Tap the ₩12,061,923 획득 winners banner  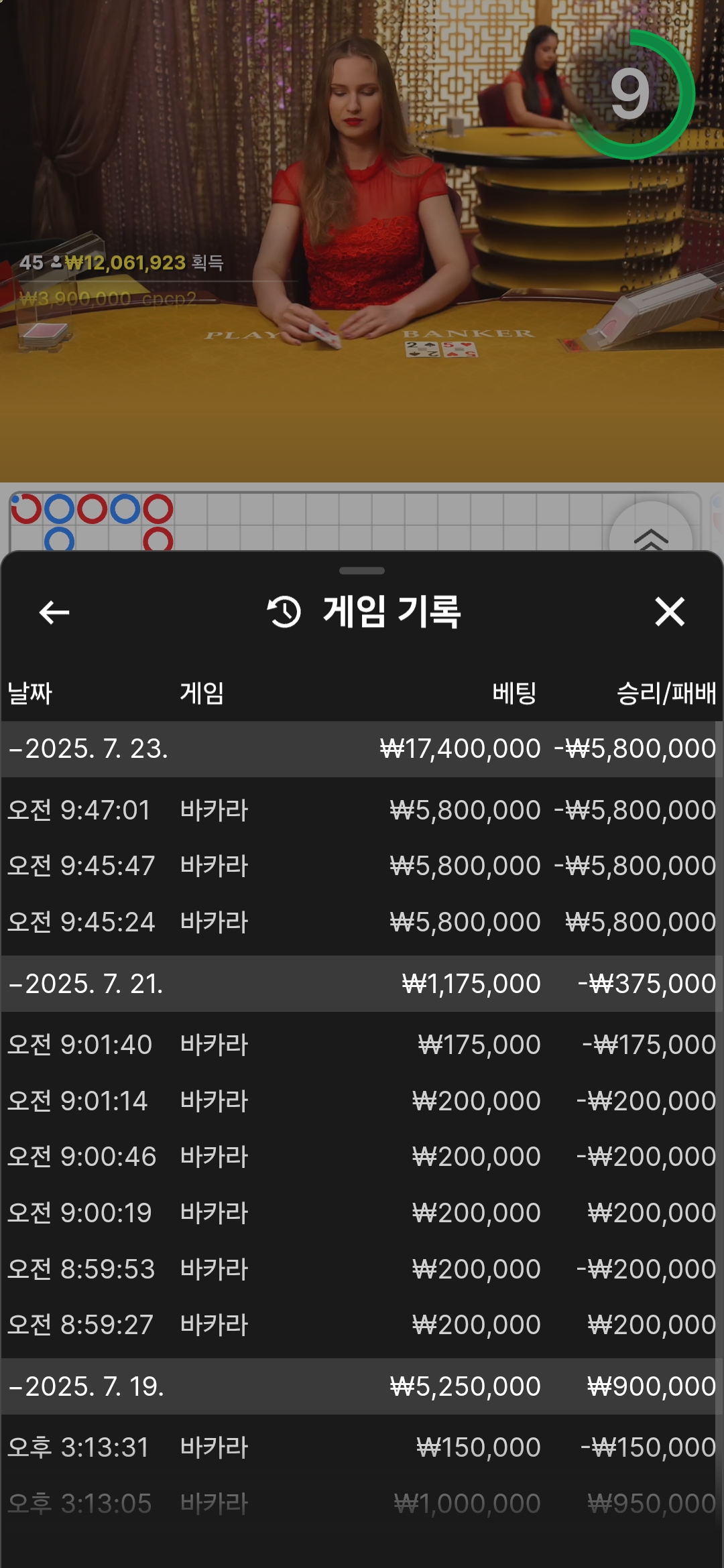point(144,263)
